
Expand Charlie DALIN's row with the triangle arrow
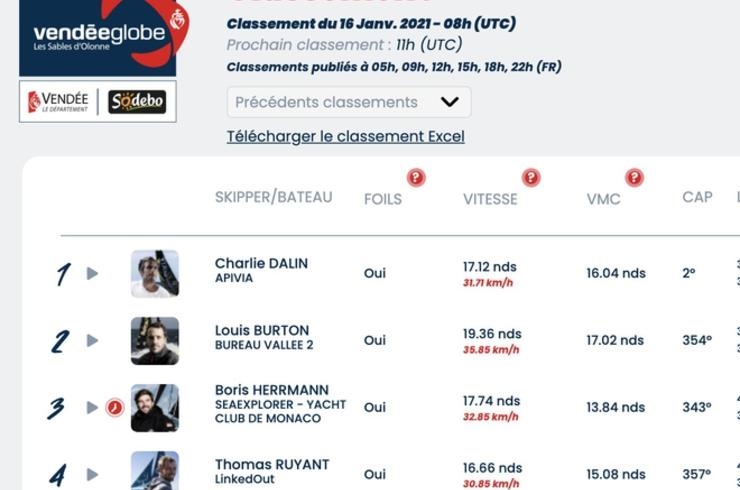[x=92, y=273]
